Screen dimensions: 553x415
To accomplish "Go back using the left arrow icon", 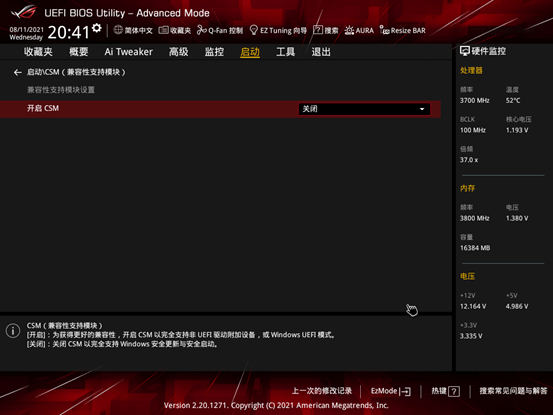I will point(18,73).
